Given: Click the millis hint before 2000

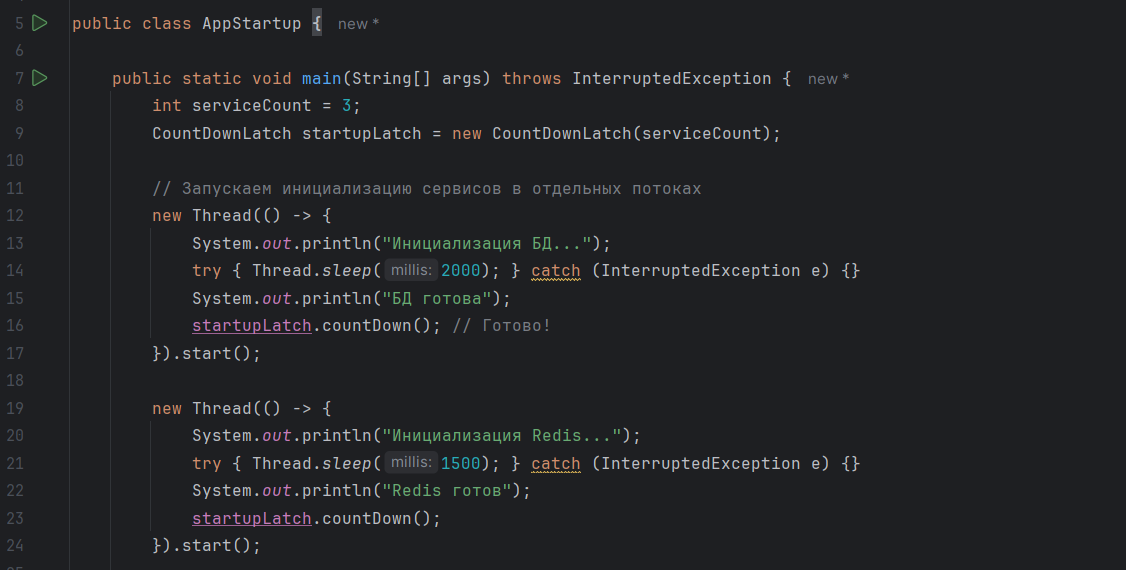Looking at the screenshot, I should click(411, 270).
